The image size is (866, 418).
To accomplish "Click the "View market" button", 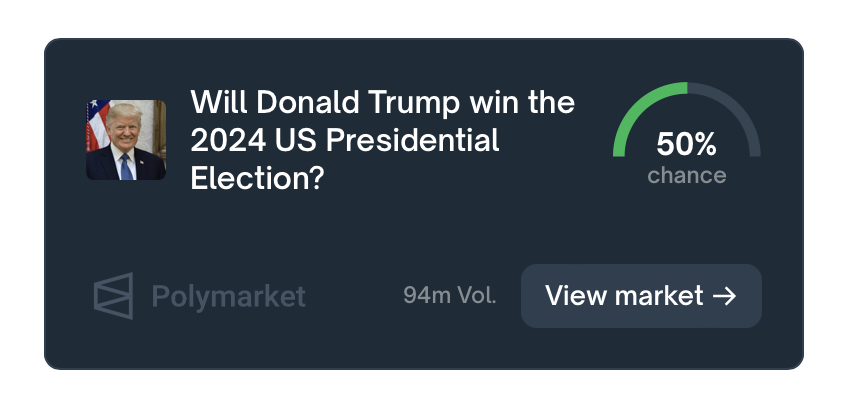I will coord(641,296).
